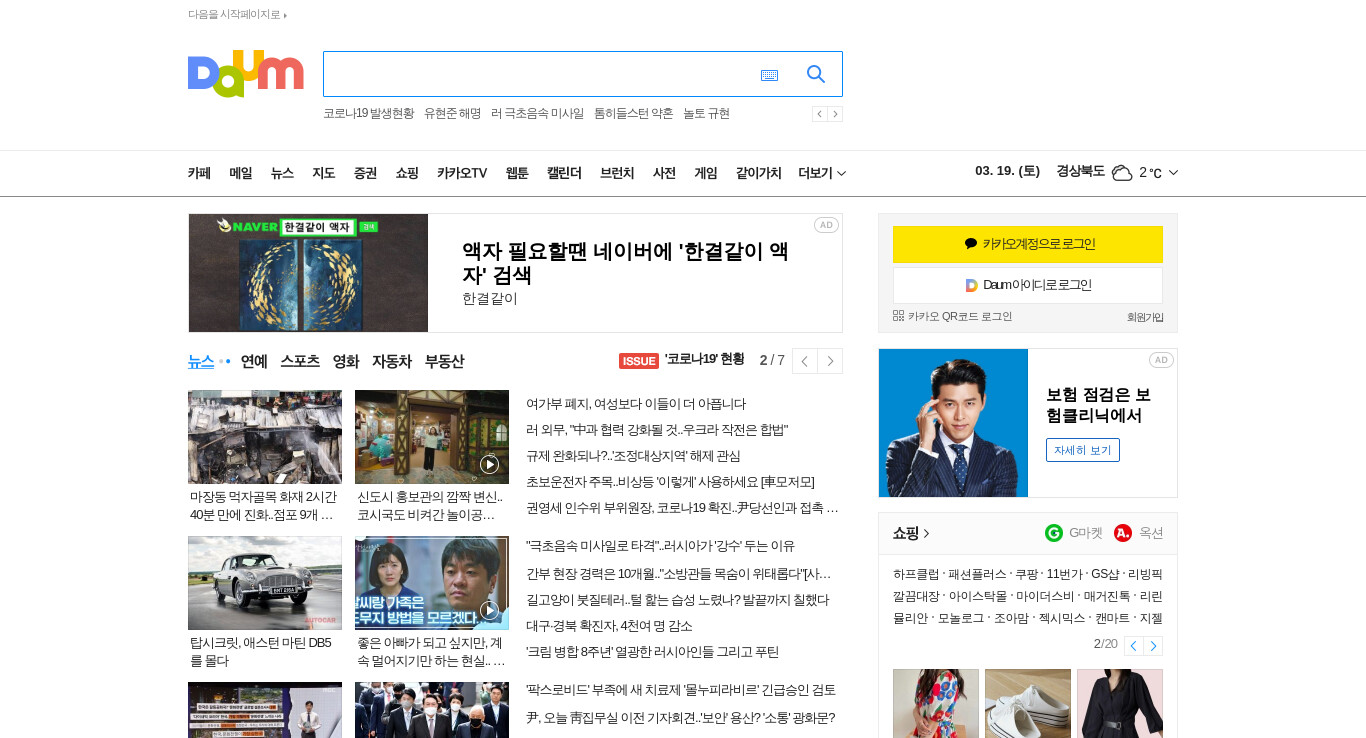Viewport: 1366px width, 738px height.
Task: Click the G마켓 shopping icon
Action: tap(1054, 533)
